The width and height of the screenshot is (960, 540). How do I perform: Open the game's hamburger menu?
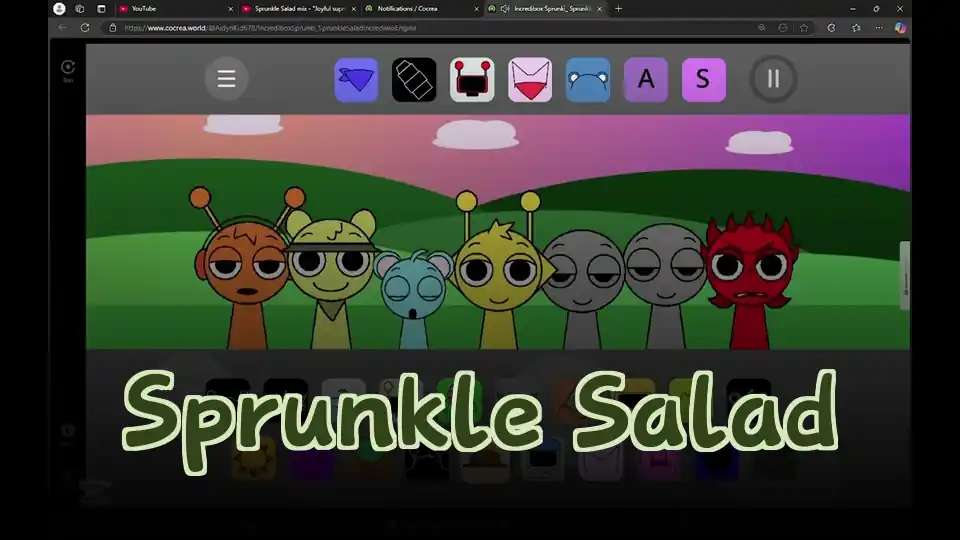point(227,78)
